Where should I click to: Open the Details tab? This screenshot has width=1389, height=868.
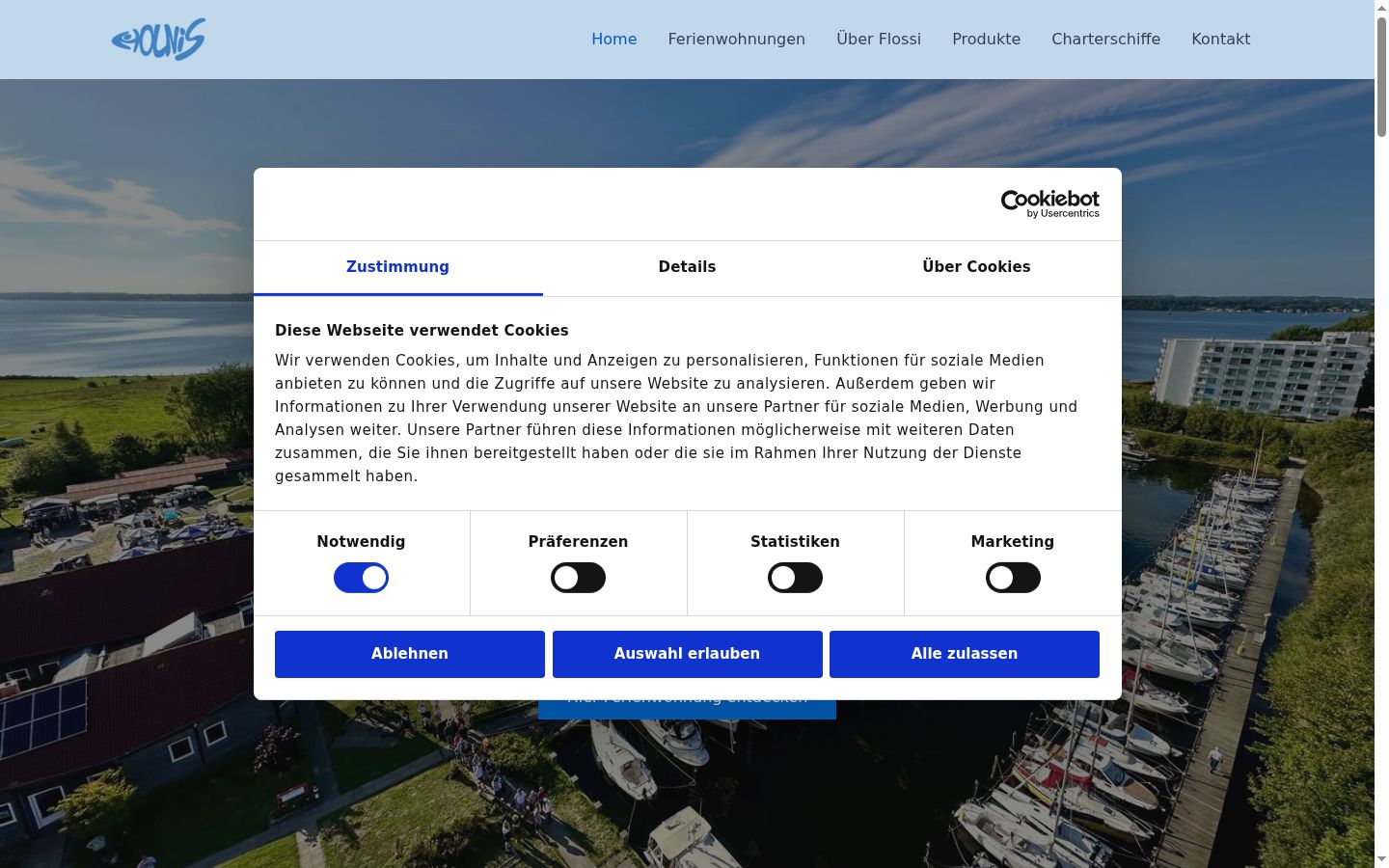(x=687, y=267)
